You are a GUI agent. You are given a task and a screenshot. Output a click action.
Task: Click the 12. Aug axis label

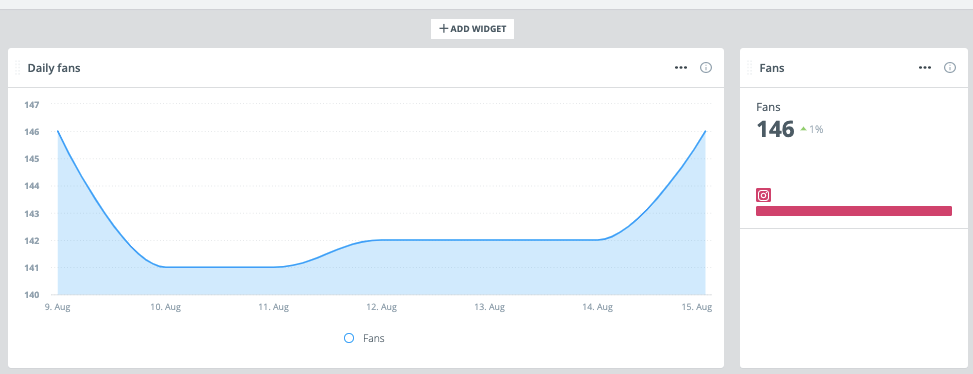click(382, 307)
